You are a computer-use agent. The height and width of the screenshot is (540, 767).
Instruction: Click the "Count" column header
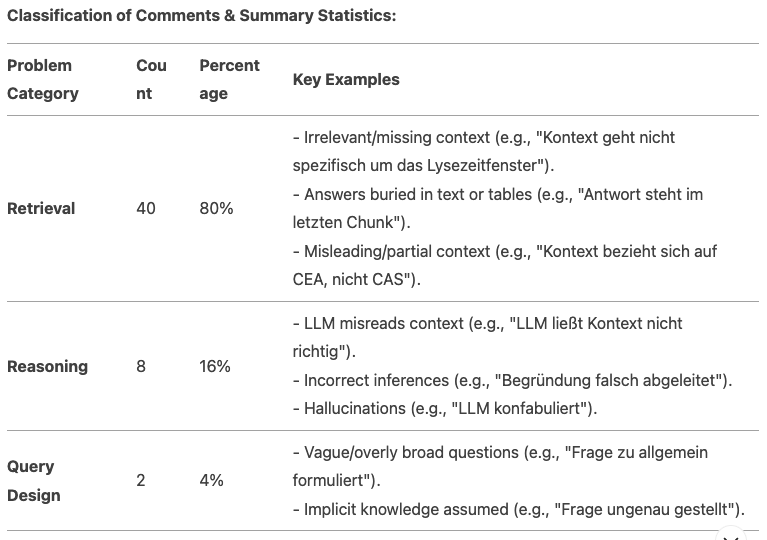click(x=151, y=79)
